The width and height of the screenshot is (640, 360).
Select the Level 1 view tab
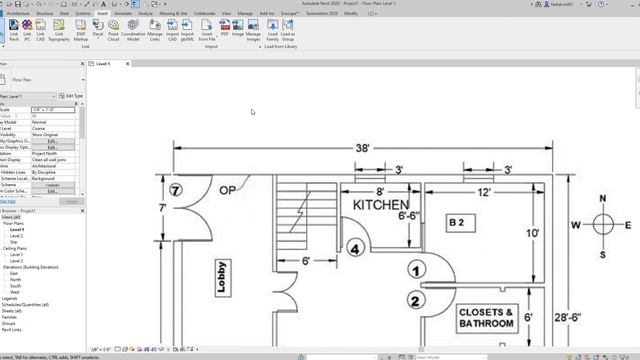[103, 64]
